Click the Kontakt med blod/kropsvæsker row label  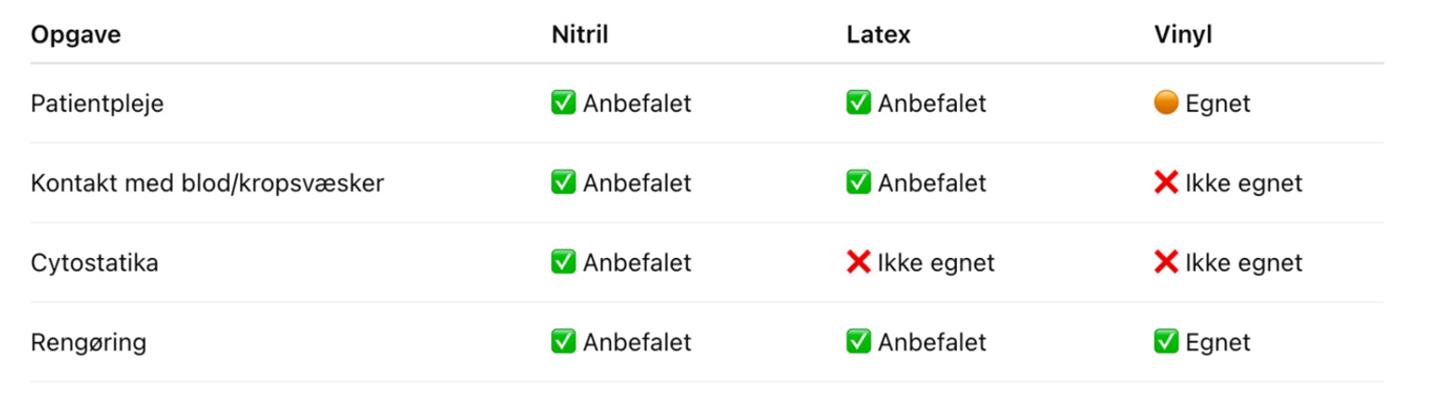[x=207, y=184]
